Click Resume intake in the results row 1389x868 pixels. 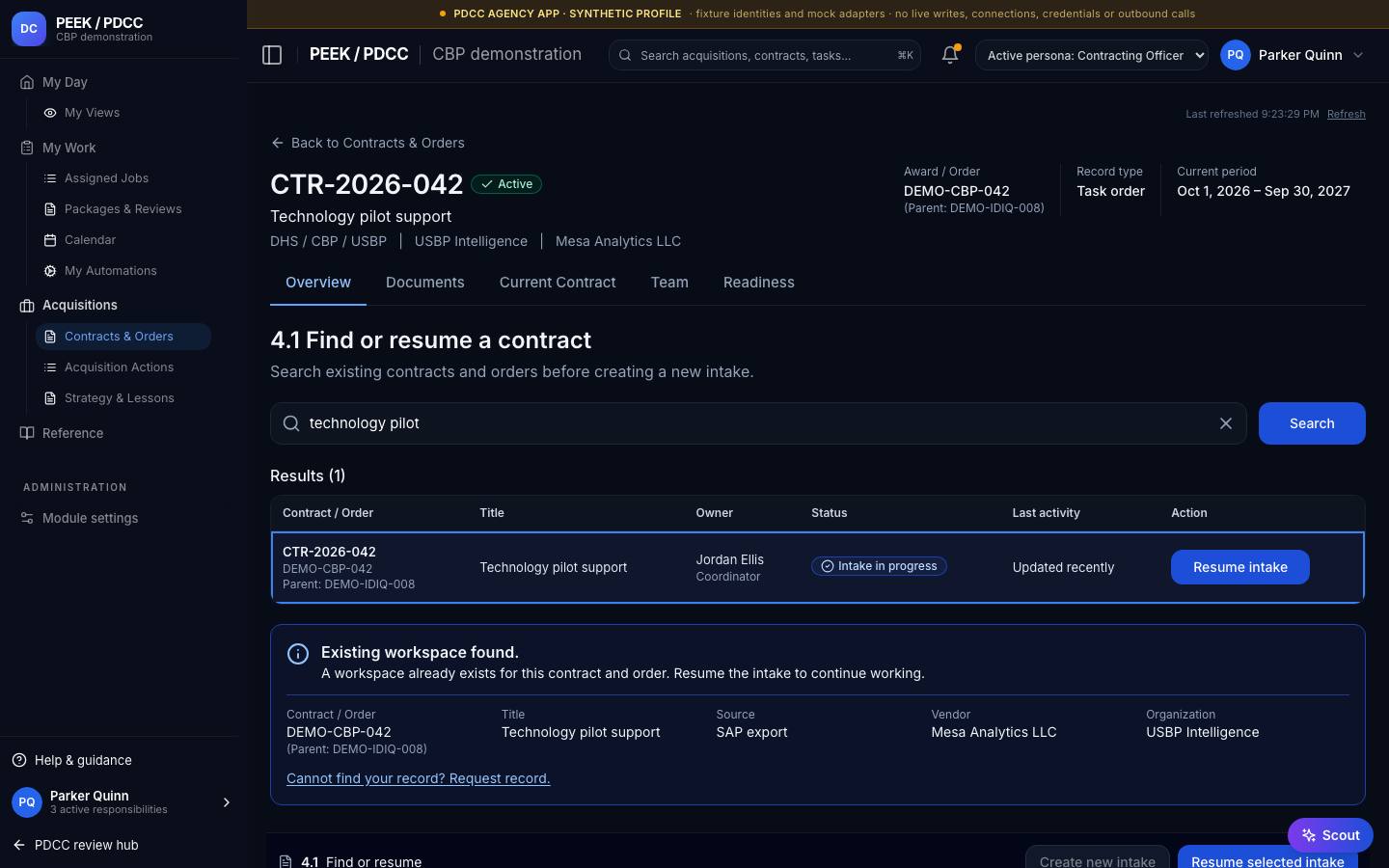tap(1240, 567)
